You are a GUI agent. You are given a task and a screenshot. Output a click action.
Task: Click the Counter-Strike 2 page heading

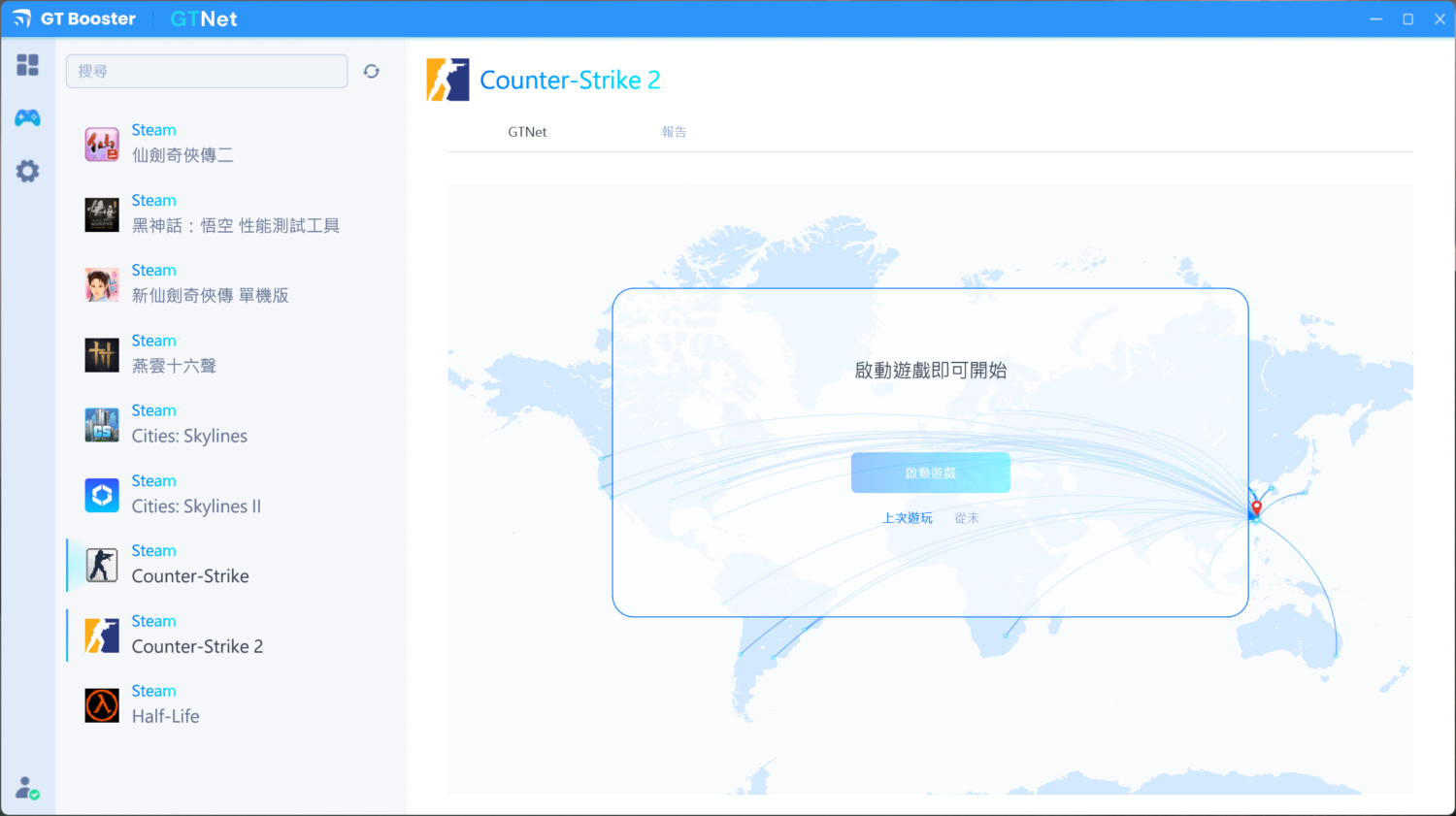coord(571,80)
